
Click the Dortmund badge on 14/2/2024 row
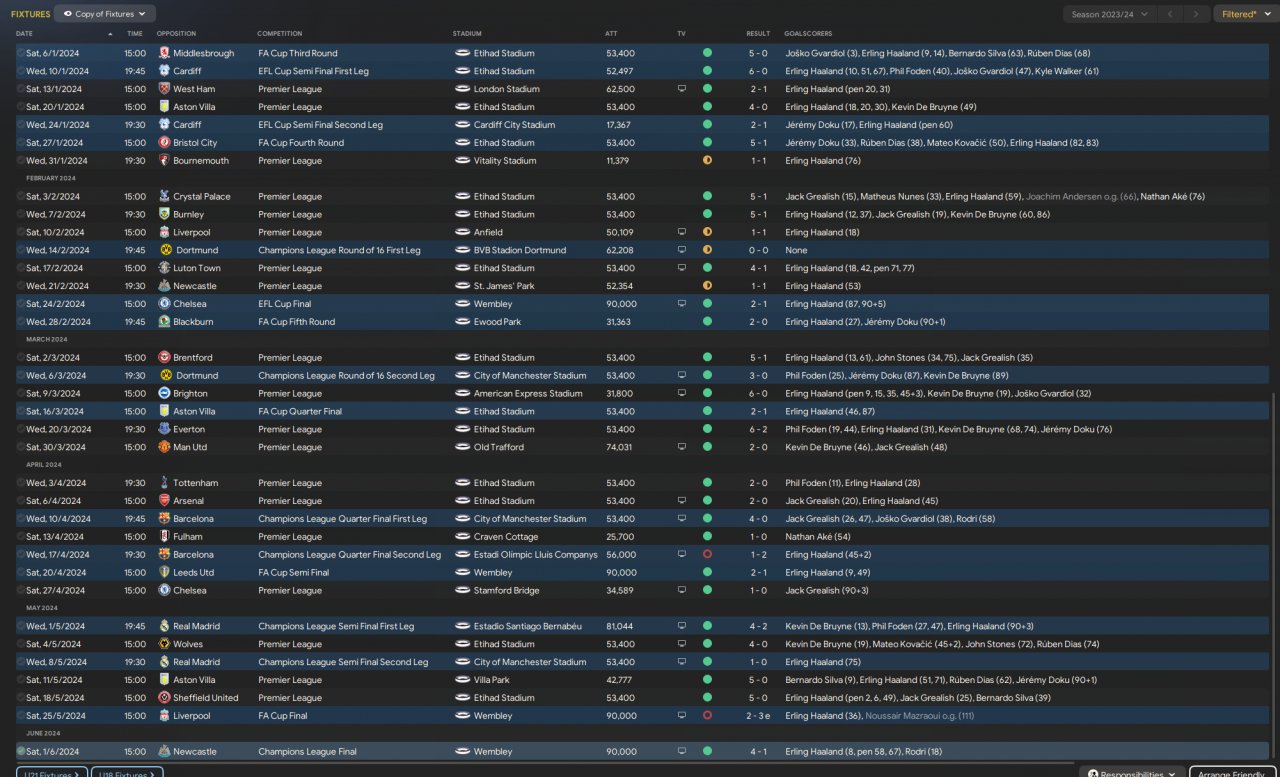point(165,251)
